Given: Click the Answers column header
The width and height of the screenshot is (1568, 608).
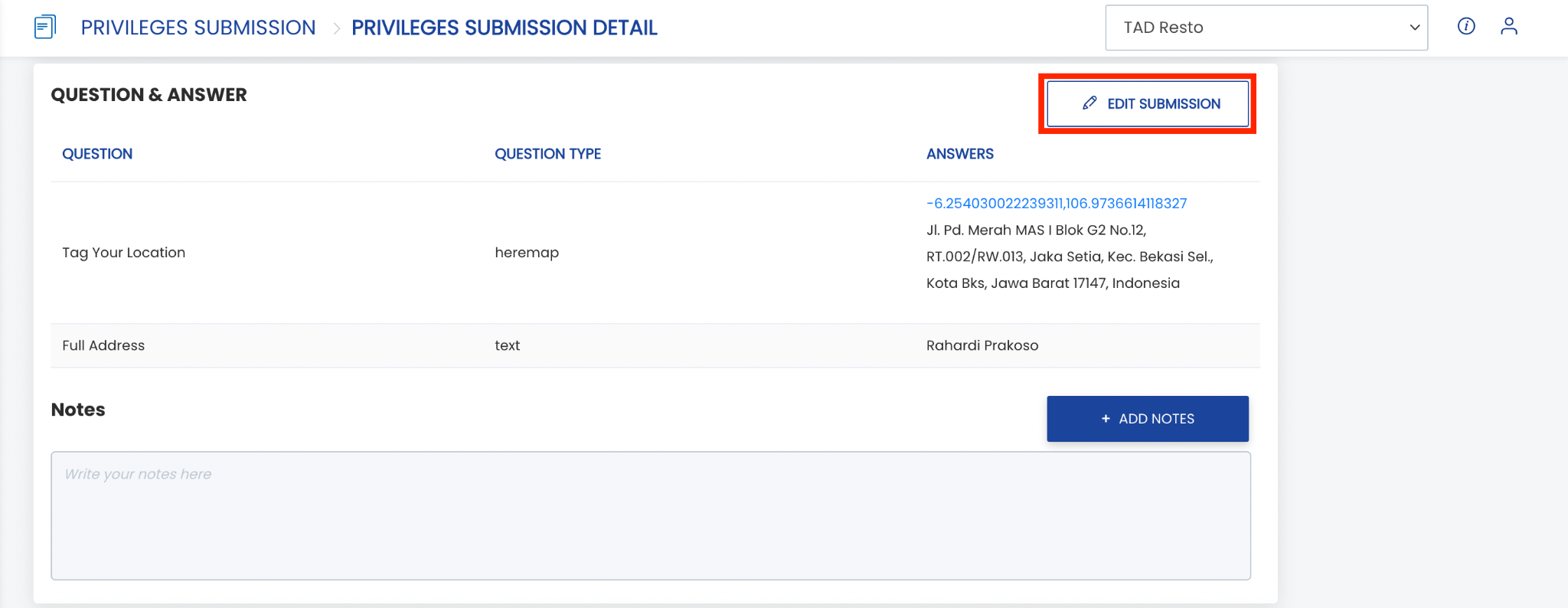Looking at the screenshot, I should click(960, 154).
